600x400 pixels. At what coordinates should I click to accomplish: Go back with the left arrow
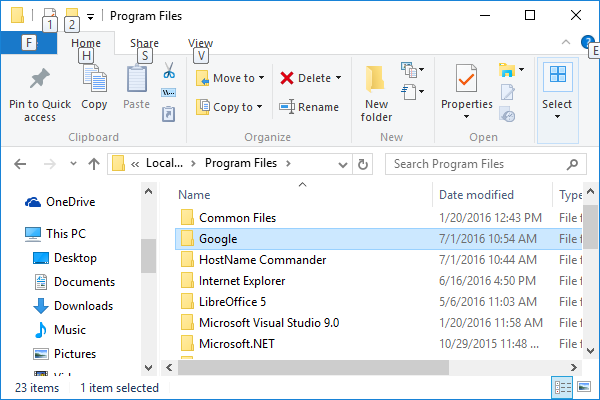pyautogui.click(x=20, y=164)
